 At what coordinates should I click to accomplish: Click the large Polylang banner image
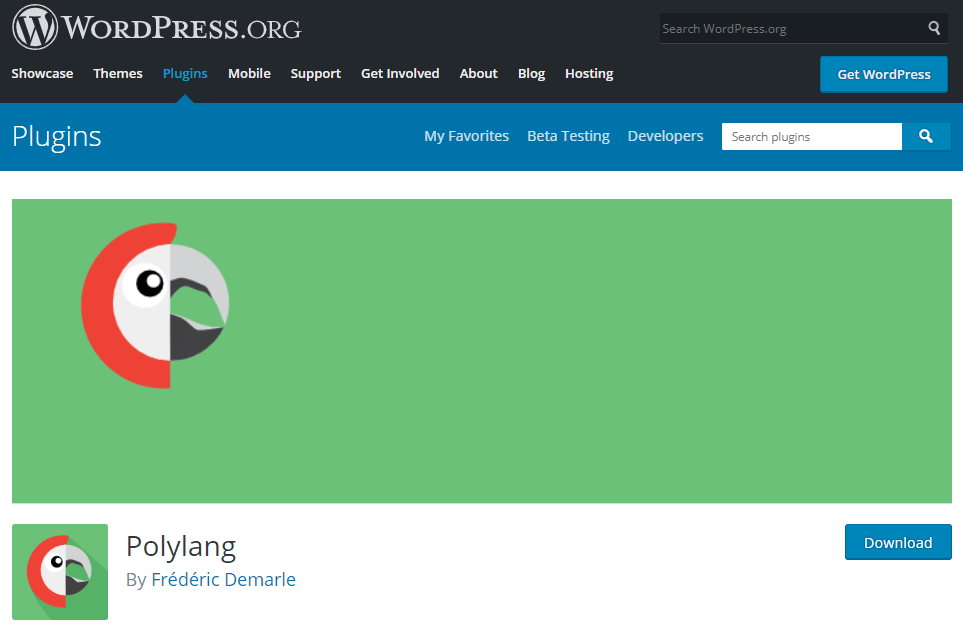[482, 351]
